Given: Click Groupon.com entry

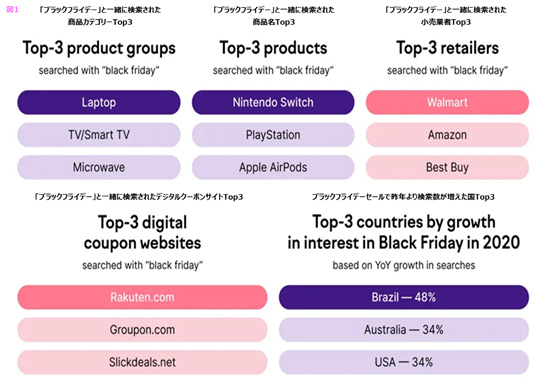Looking at the screenshot, I should 142,330.
